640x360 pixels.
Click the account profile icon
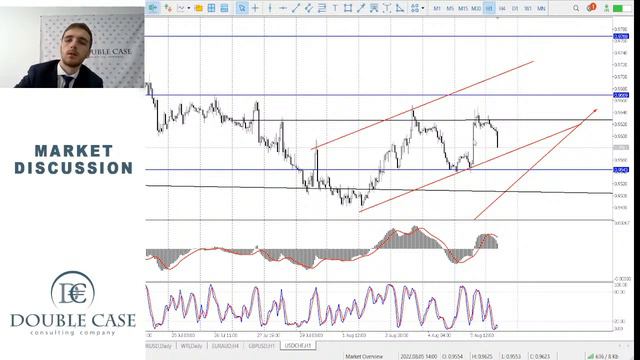[607, 8]
